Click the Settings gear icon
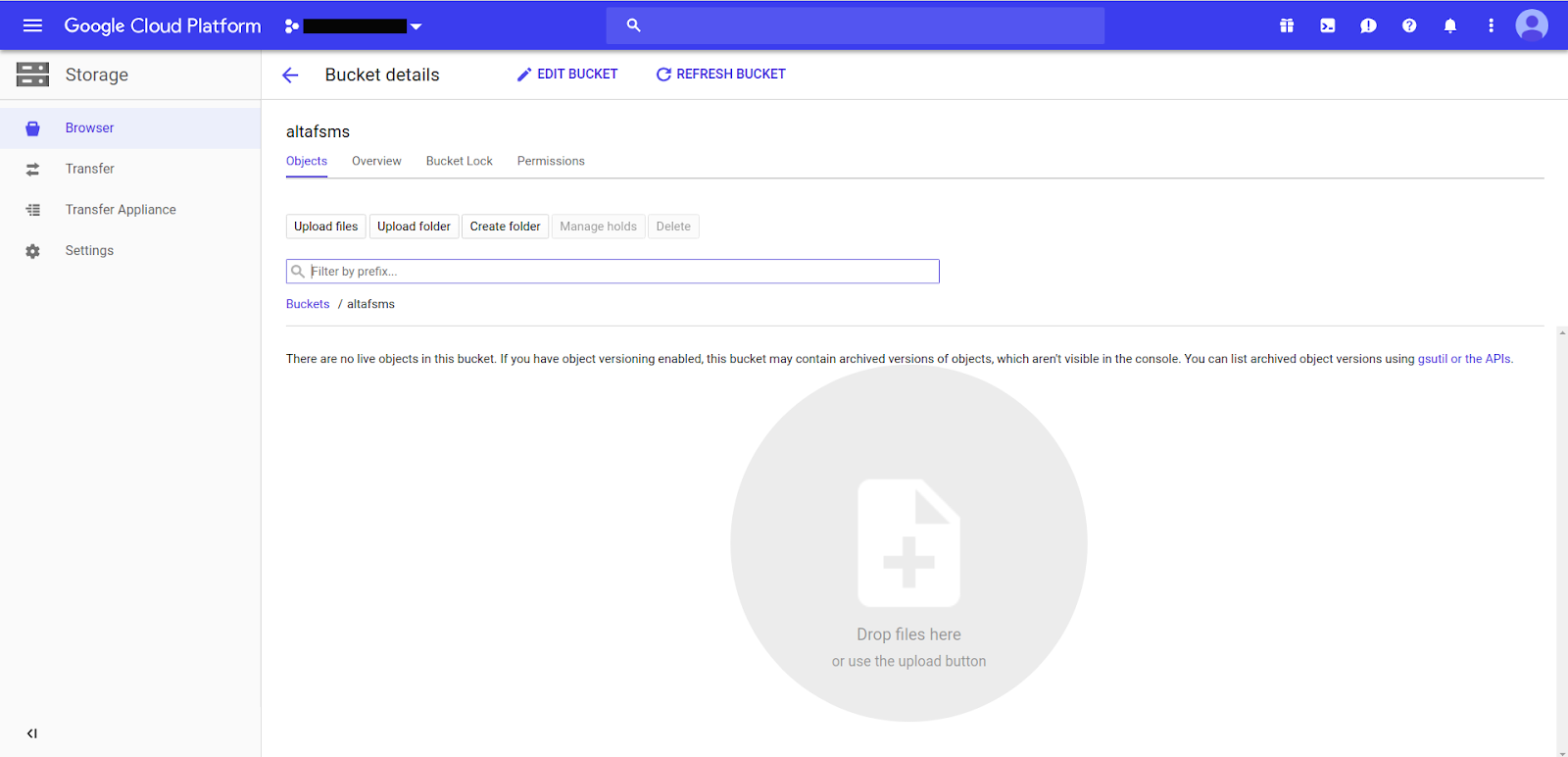1568x757 pixels. click(32, 251)
